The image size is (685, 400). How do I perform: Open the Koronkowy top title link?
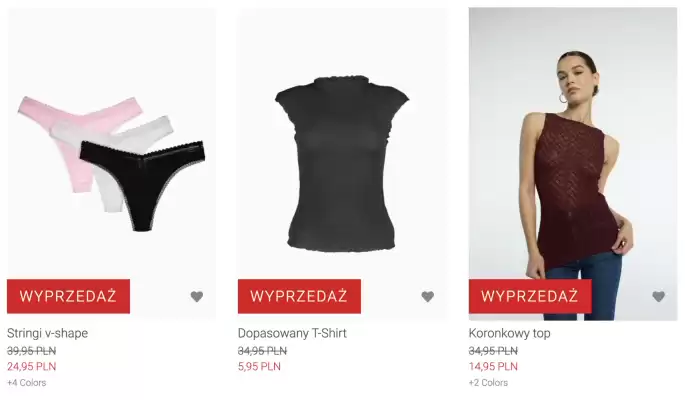tap(509, 333)
